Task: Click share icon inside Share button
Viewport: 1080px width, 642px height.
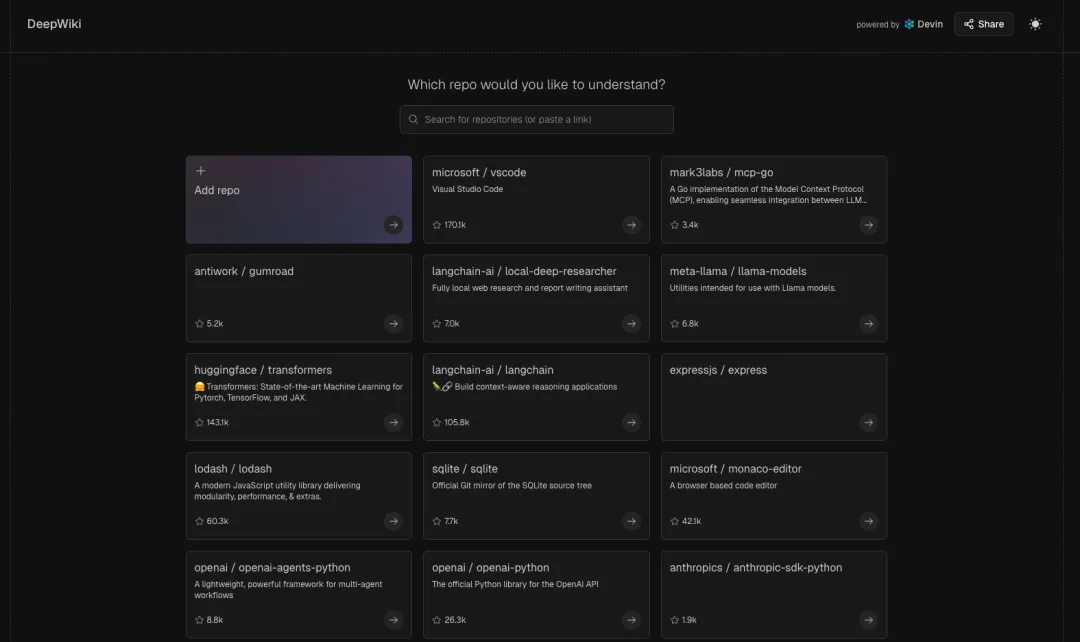Action: click(968, 24)
